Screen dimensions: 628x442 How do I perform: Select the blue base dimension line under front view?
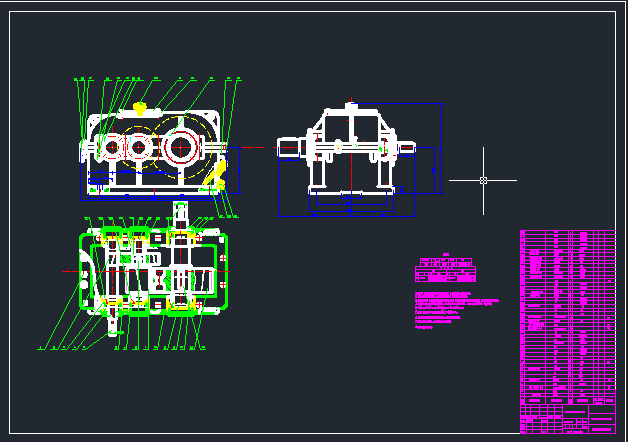(150, 187)
